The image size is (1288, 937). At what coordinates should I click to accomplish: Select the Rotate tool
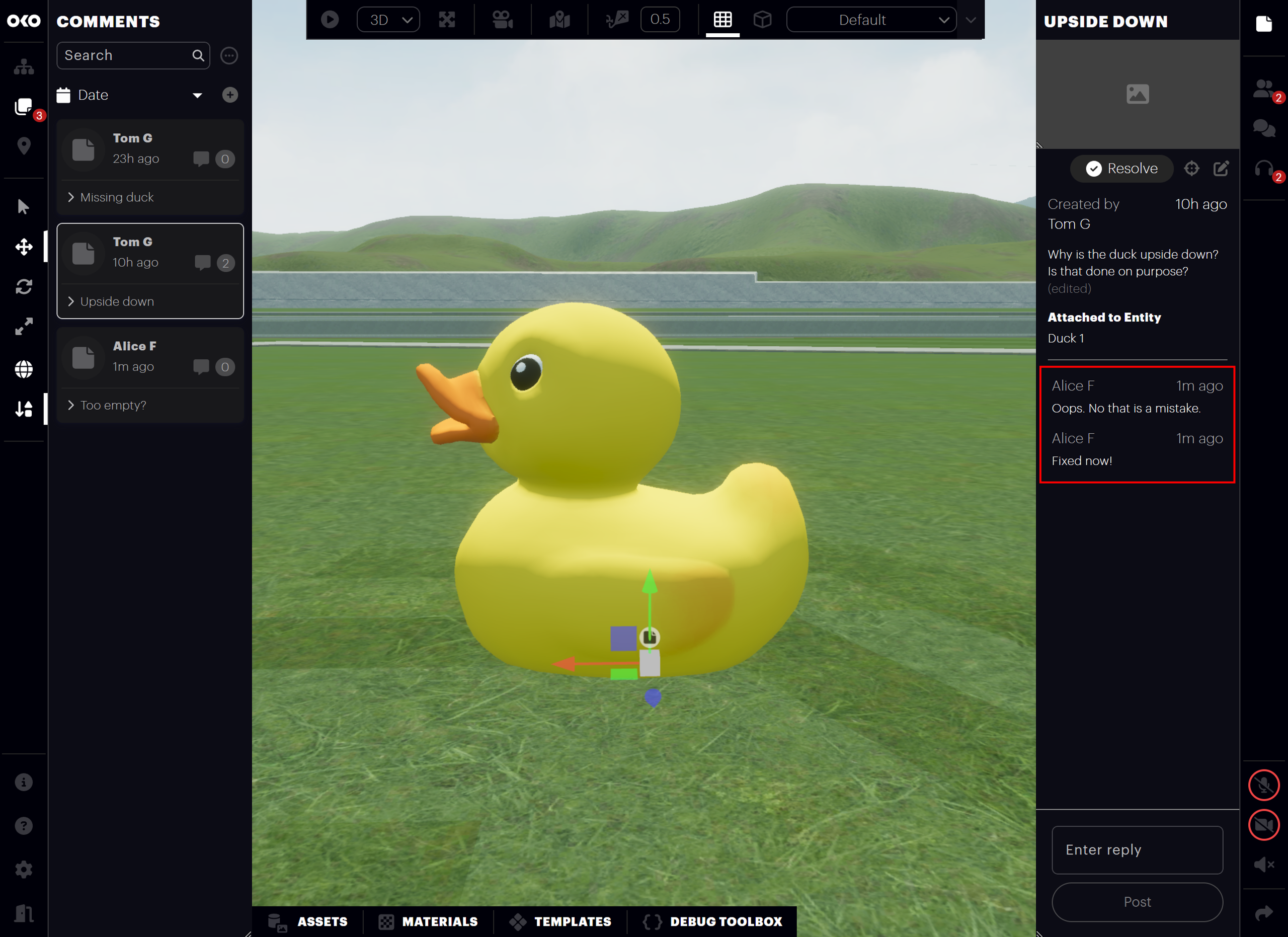(x=24, y=287)
